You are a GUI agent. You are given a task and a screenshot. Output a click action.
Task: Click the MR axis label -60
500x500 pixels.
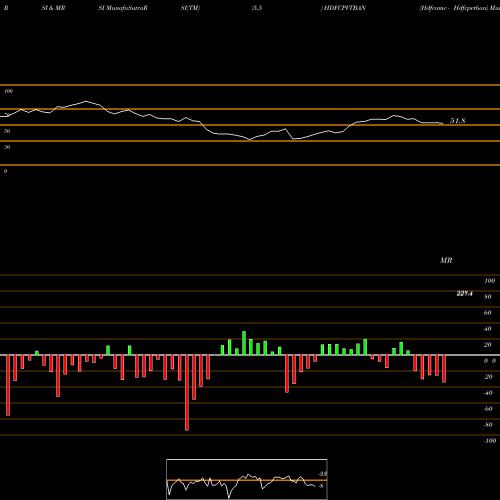tap(488, 409)
